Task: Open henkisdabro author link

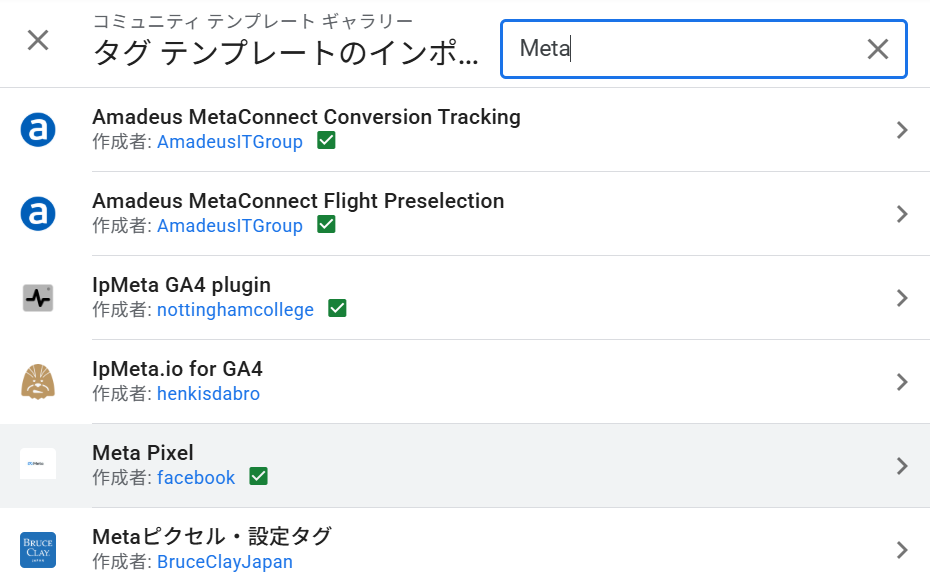Action: tap(208, 394)
